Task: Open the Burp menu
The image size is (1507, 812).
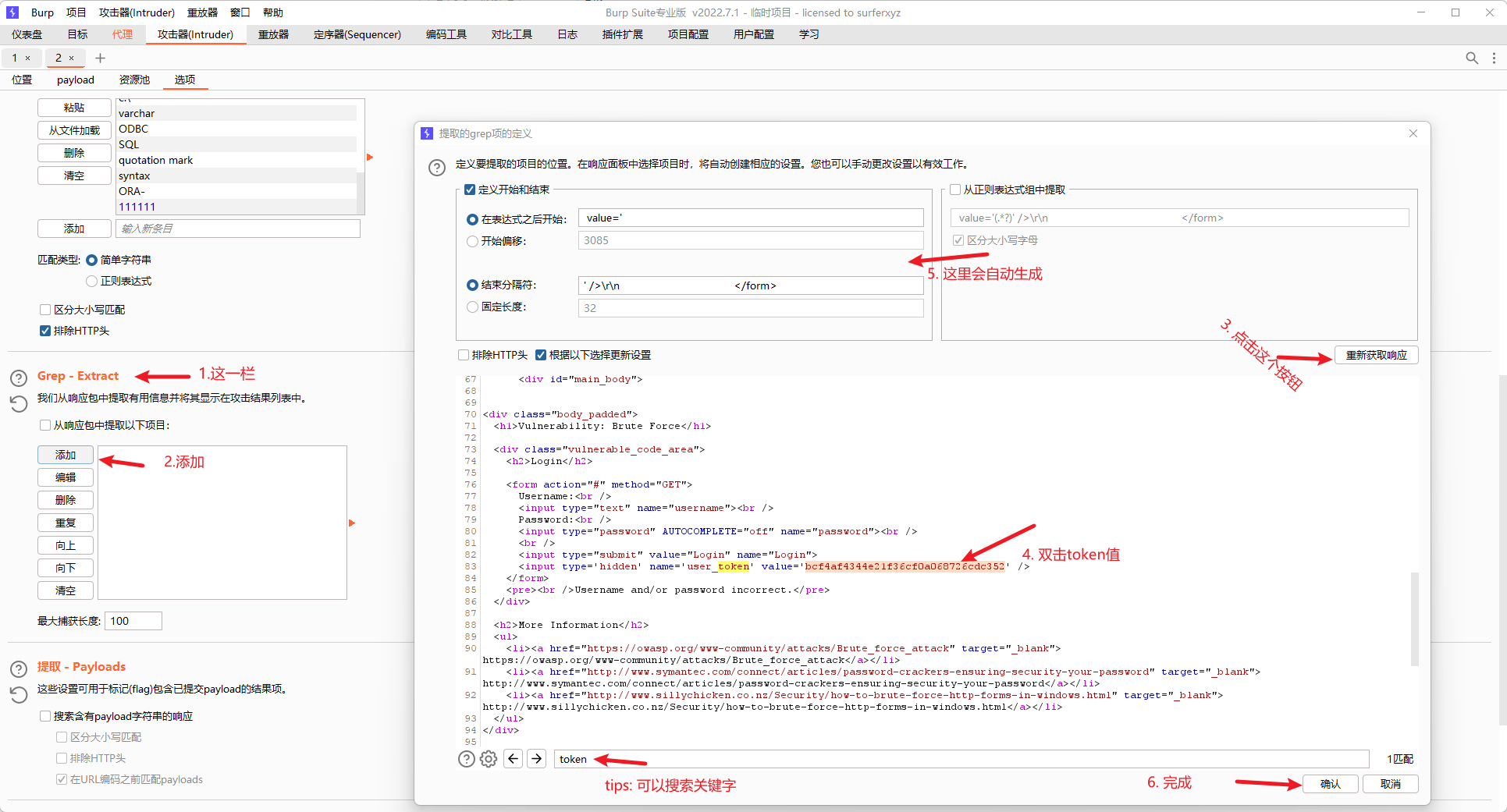Action: [42, 12]
